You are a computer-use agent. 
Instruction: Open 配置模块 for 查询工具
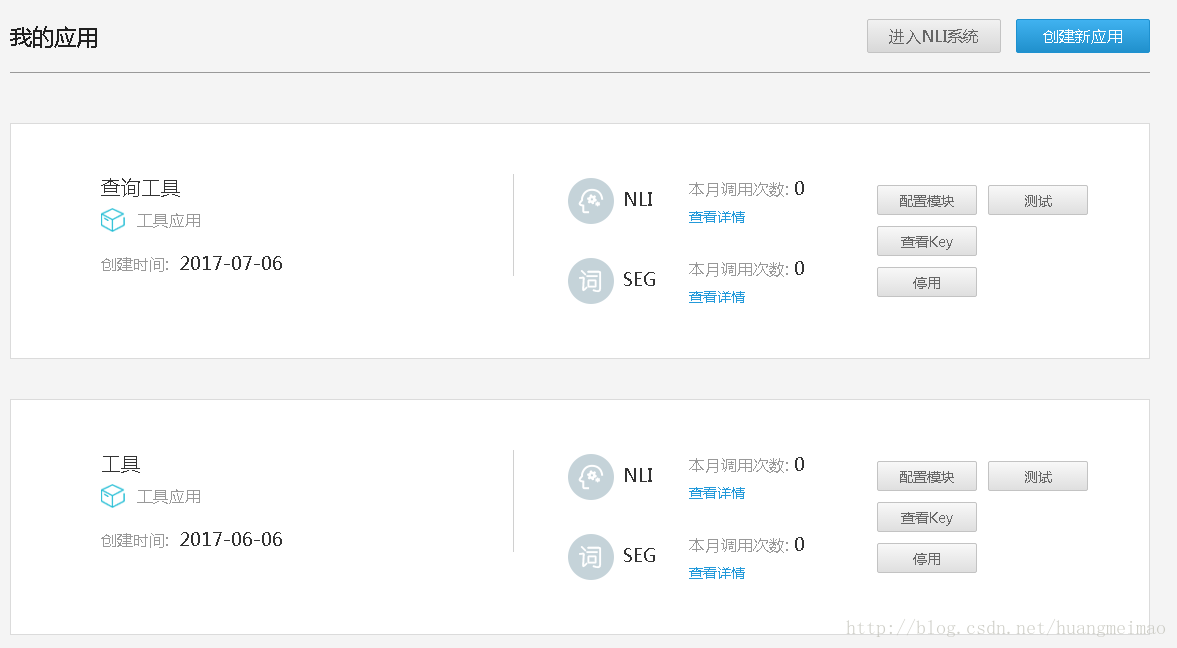[x=927, y=200]
